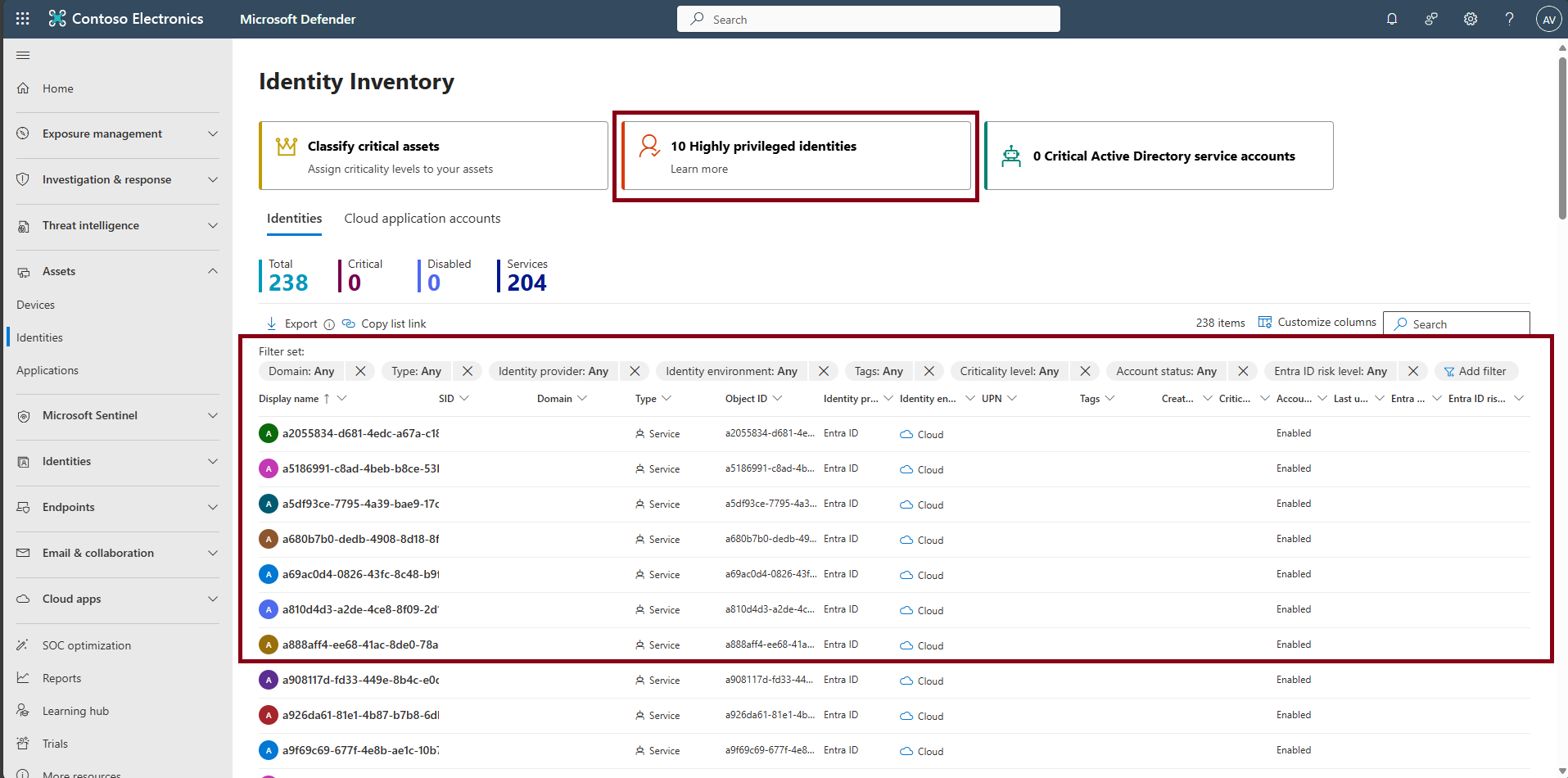Remove the Domain: Any filter
The height and width of the screenshot is (778, 1568).
(x=360, y=371)
